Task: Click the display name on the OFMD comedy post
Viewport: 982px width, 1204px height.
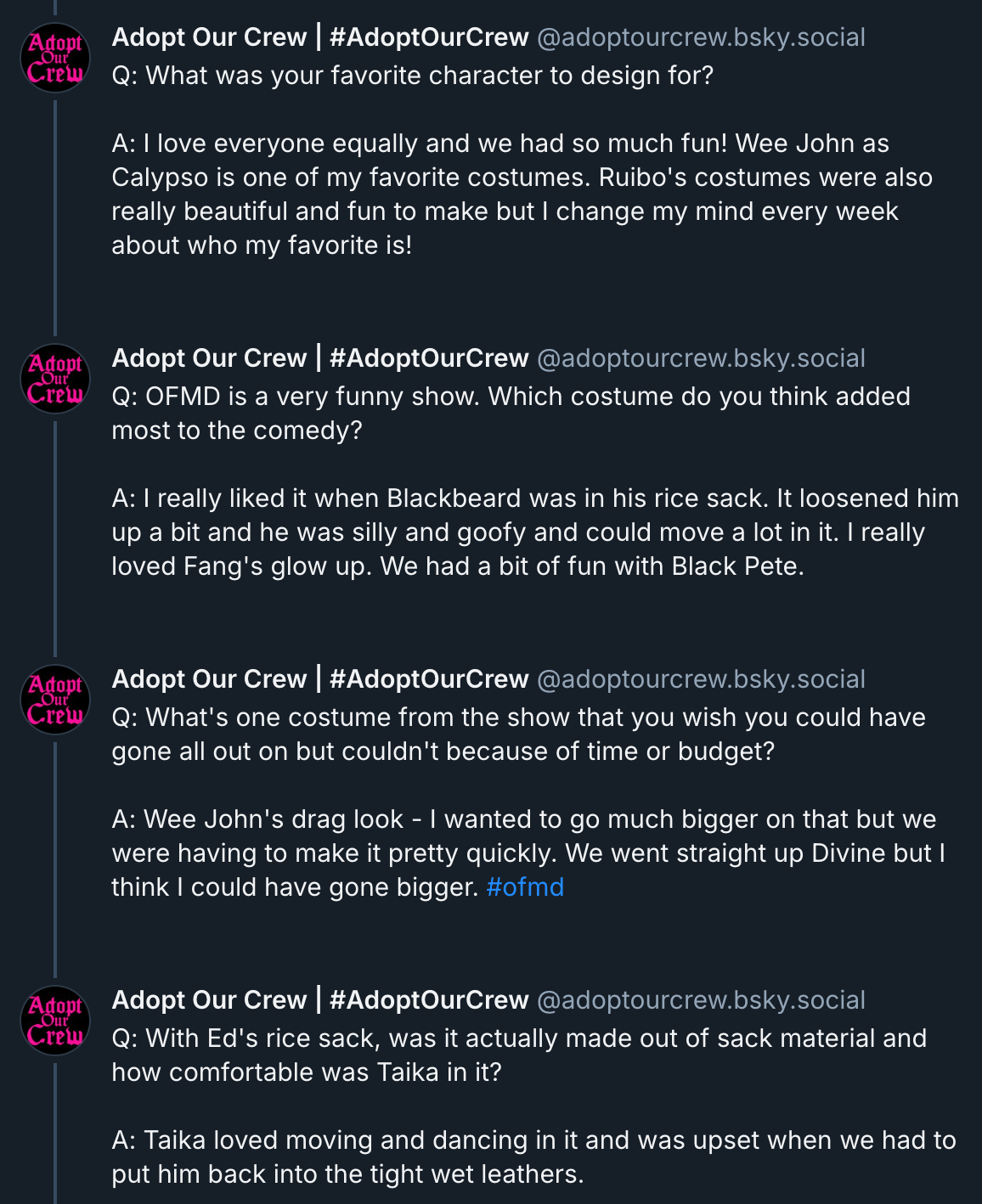Action: click(x=319, y=358)
